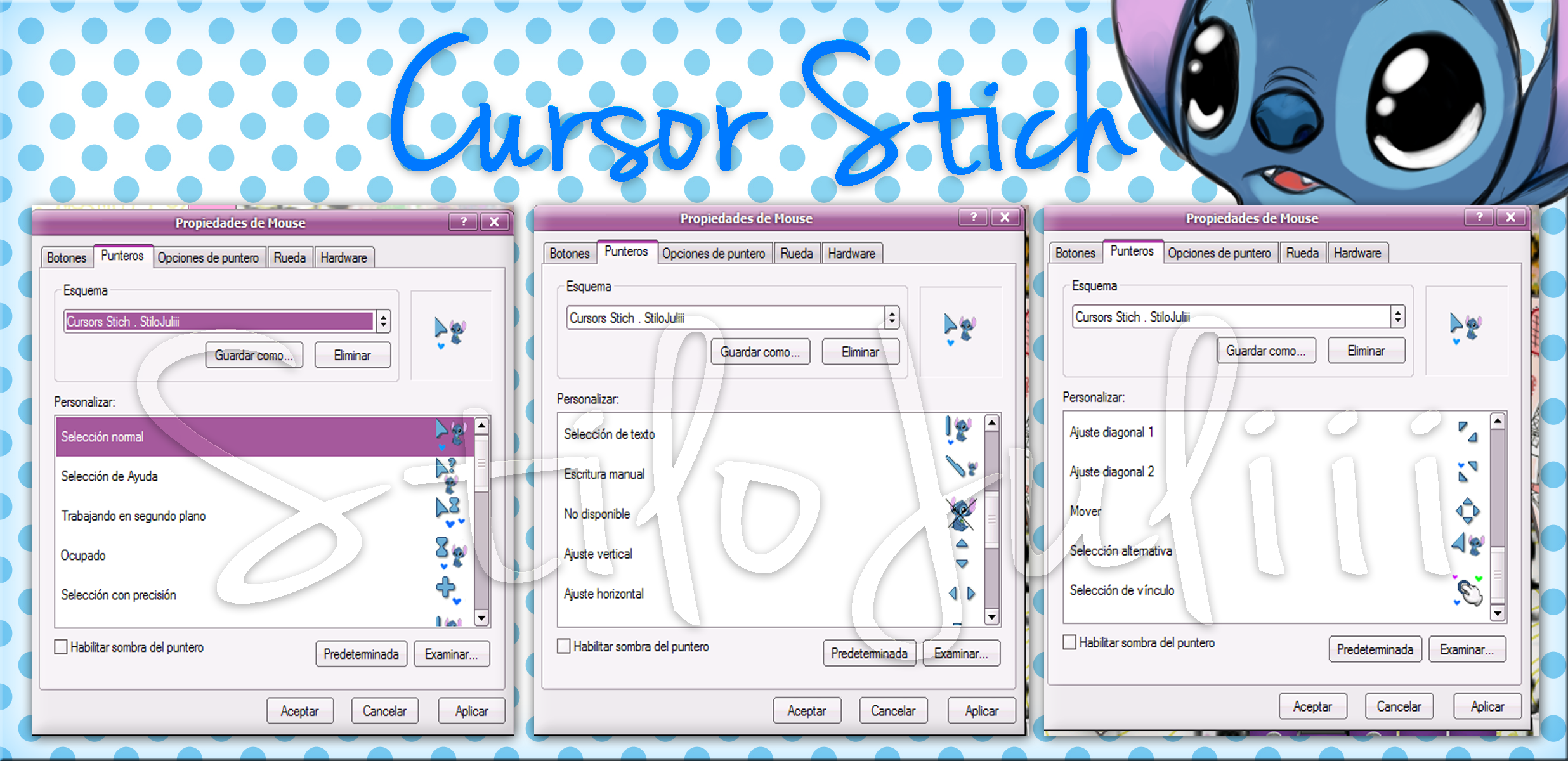Image resolution: width=1568 pixels, height=761 pixels.
Task: Click the Mover four-arrow cursor icon
Action: click(x=1467, y=511)
